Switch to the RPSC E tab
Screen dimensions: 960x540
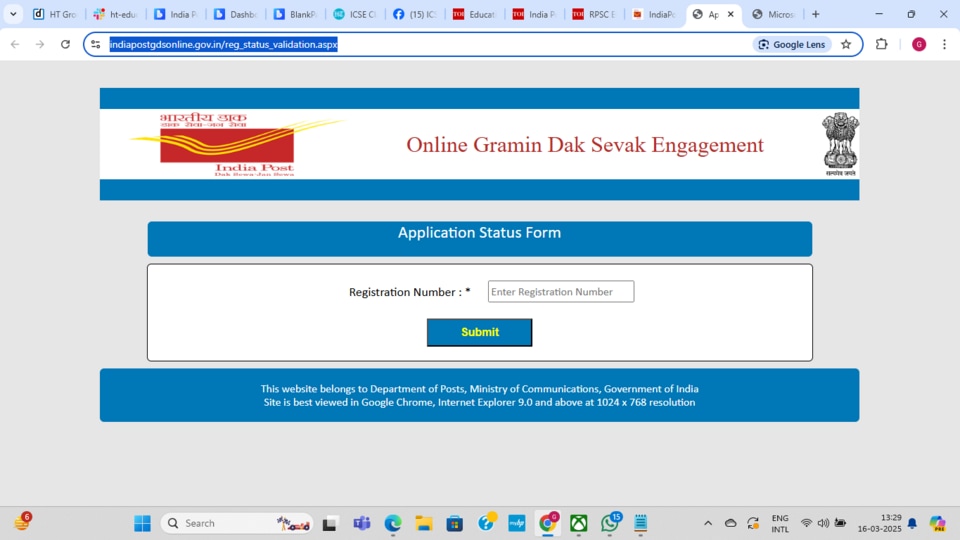(x=594, y=14)
